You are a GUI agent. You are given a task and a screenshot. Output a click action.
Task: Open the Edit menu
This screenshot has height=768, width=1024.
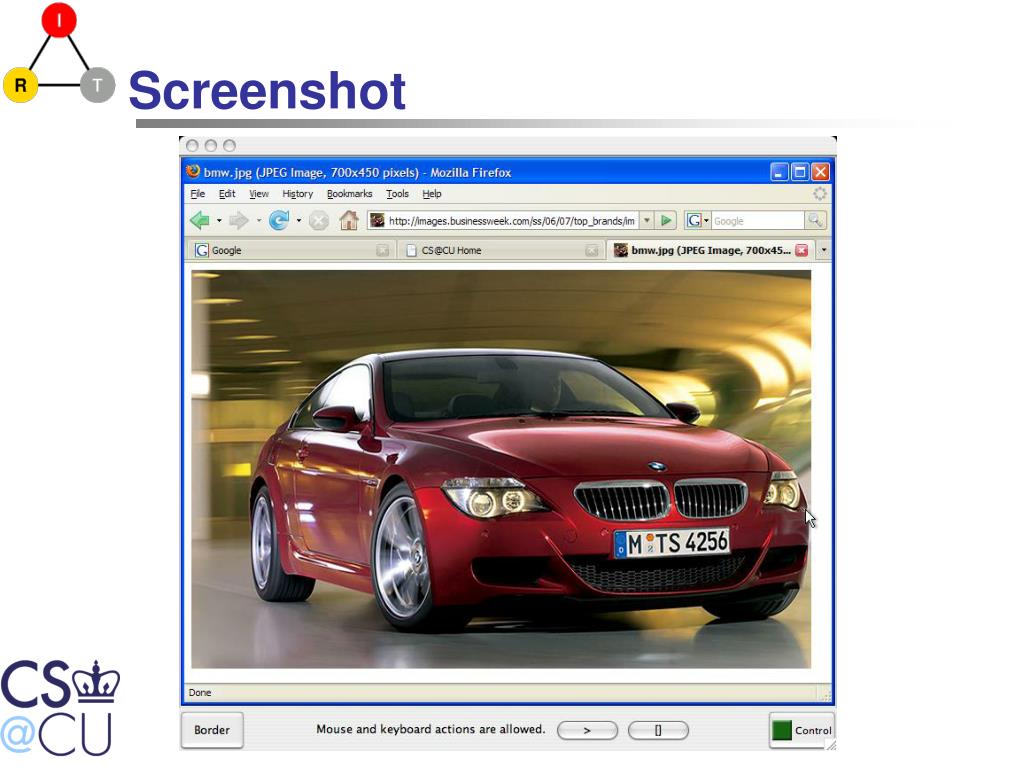227,193
